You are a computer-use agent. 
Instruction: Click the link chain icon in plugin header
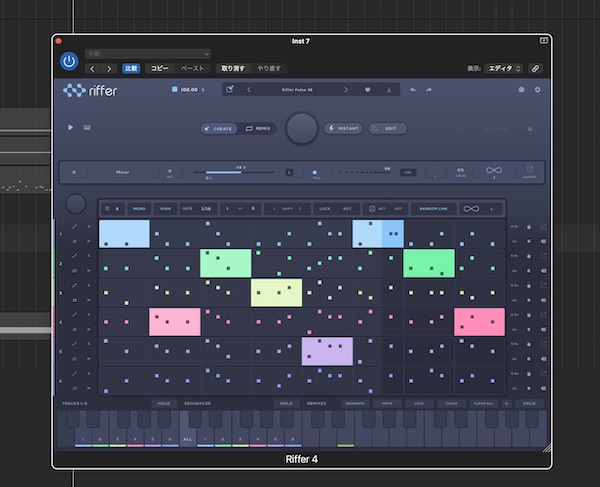pyautogui.click(x=536, y=68)
